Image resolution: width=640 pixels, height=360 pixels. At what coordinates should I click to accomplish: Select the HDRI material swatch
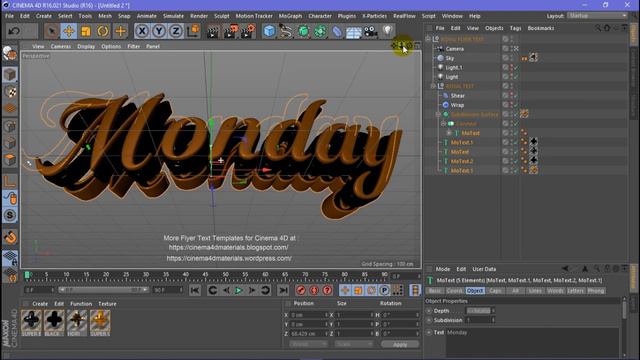click(x=77, y=322)
